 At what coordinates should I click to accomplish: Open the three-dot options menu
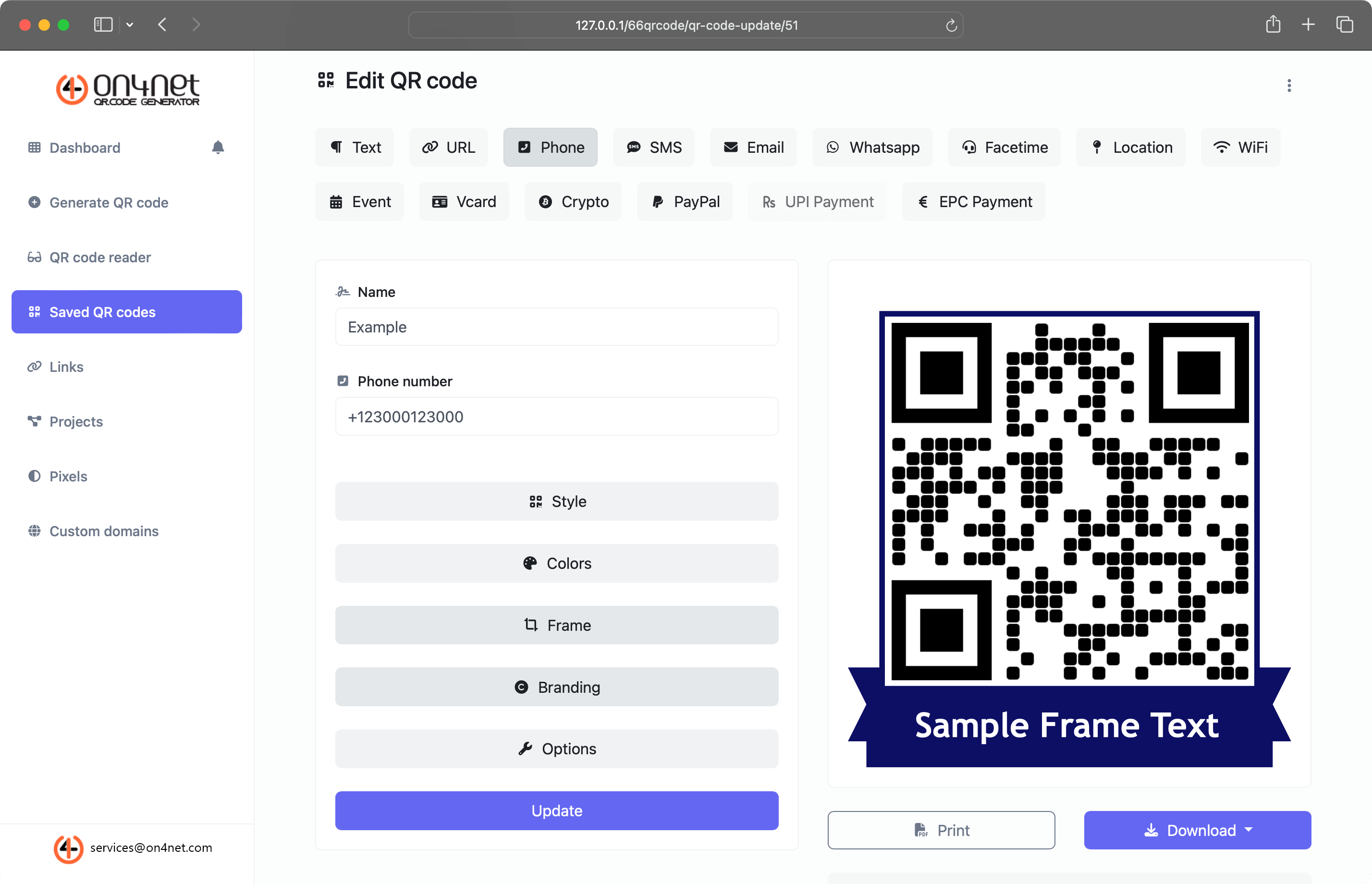[x=1289, y=86]
